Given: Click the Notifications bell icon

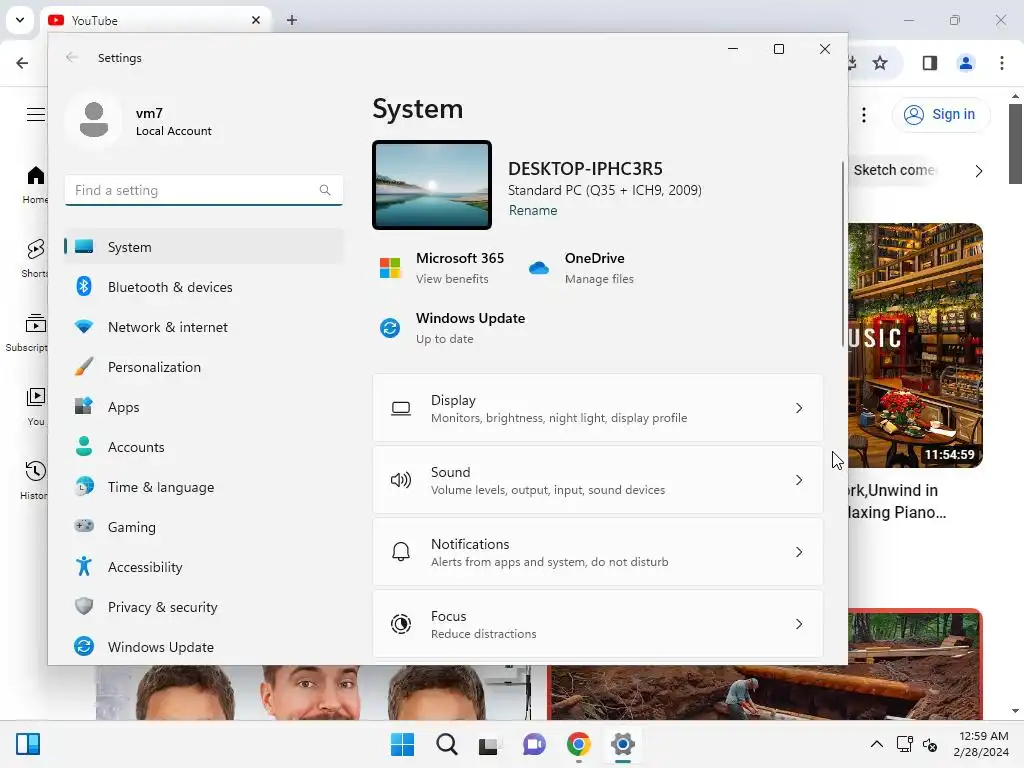Looking at the screenshot, I should pos(401,552).
